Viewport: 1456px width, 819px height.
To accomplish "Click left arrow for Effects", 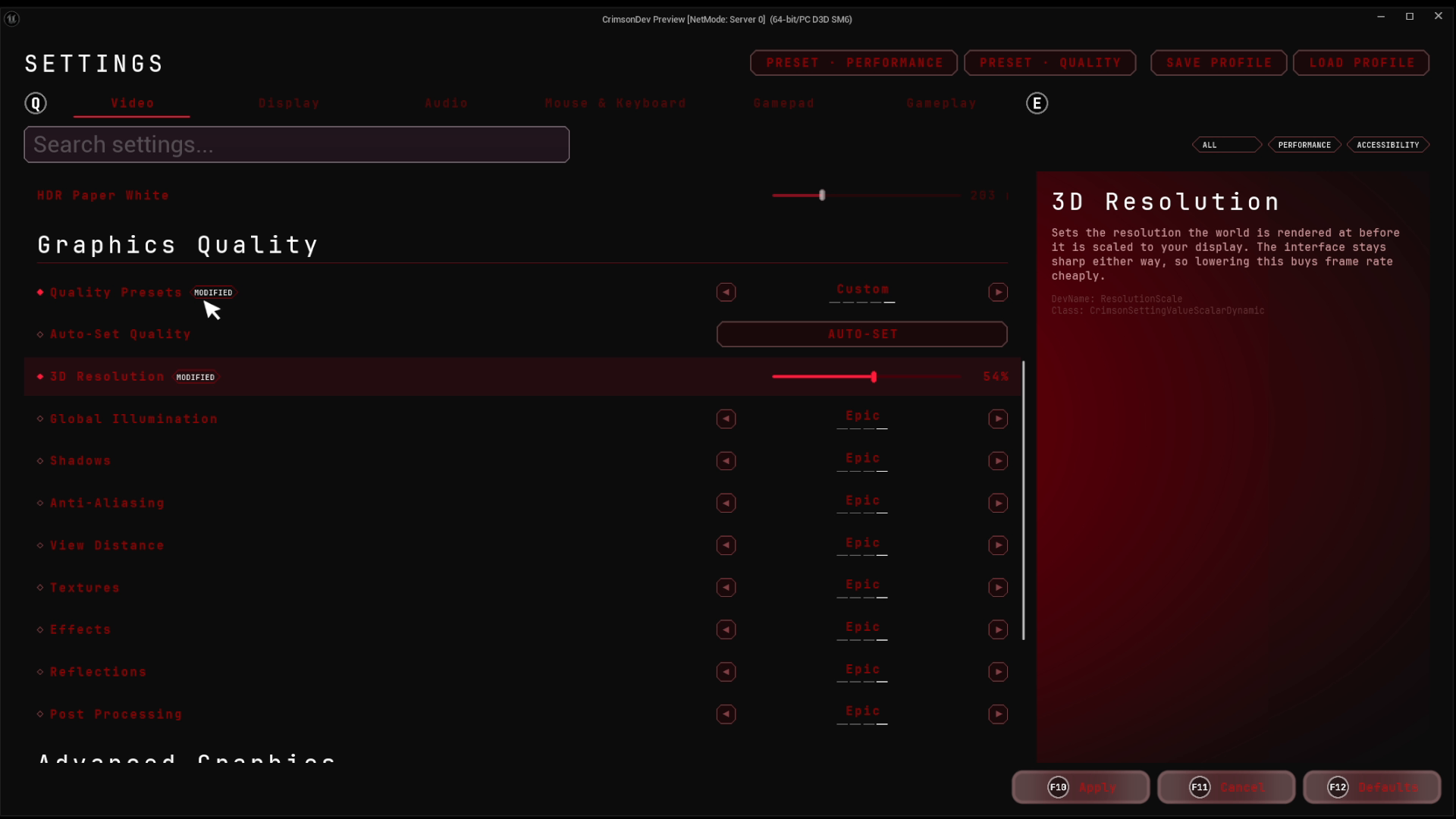I will pyautogui.click(x=726, y=629).
